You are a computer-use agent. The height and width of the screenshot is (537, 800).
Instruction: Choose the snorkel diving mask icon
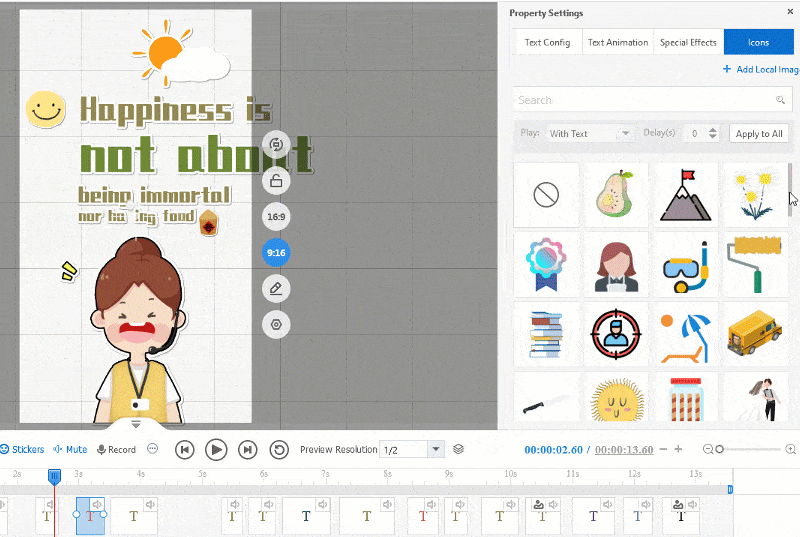tap(685, 265)
